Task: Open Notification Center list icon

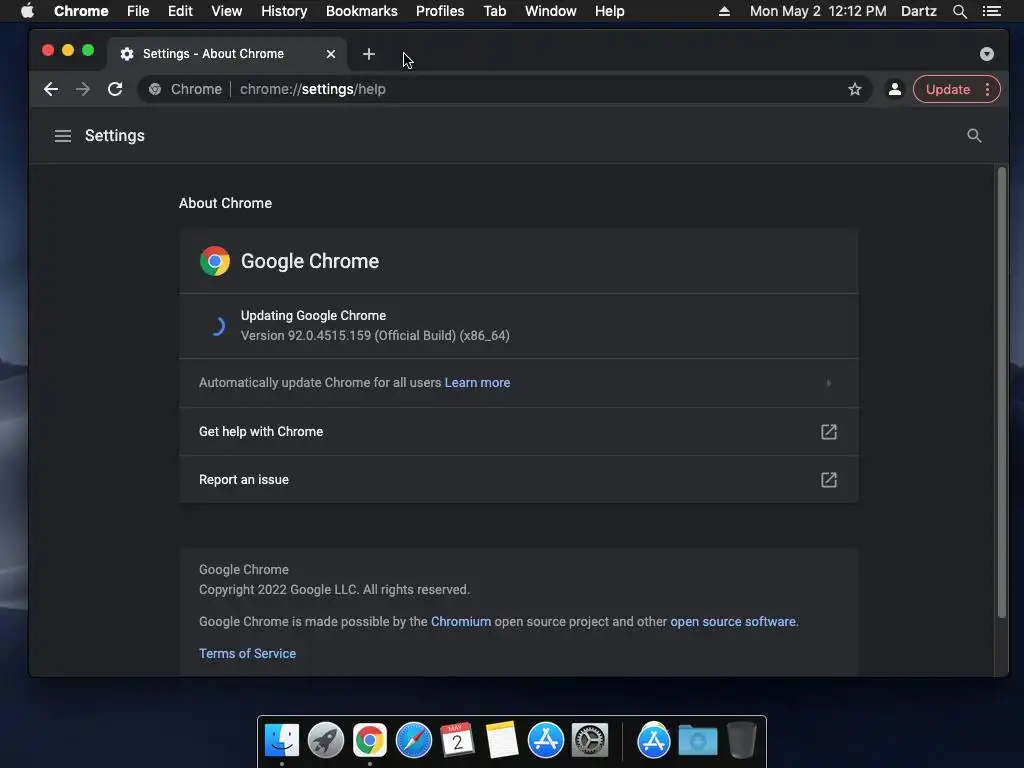Action: (x=991, y=11)
